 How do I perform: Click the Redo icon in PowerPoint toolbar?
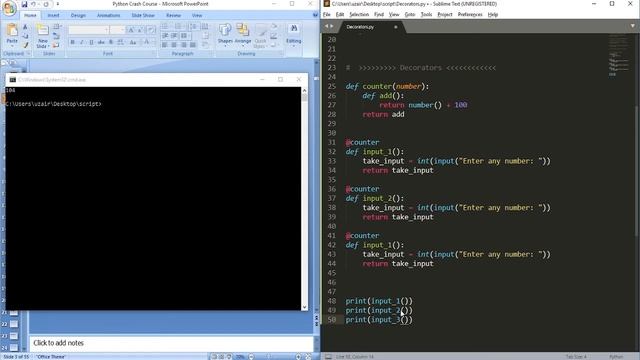pyautogui.click(x=46, y=4)
